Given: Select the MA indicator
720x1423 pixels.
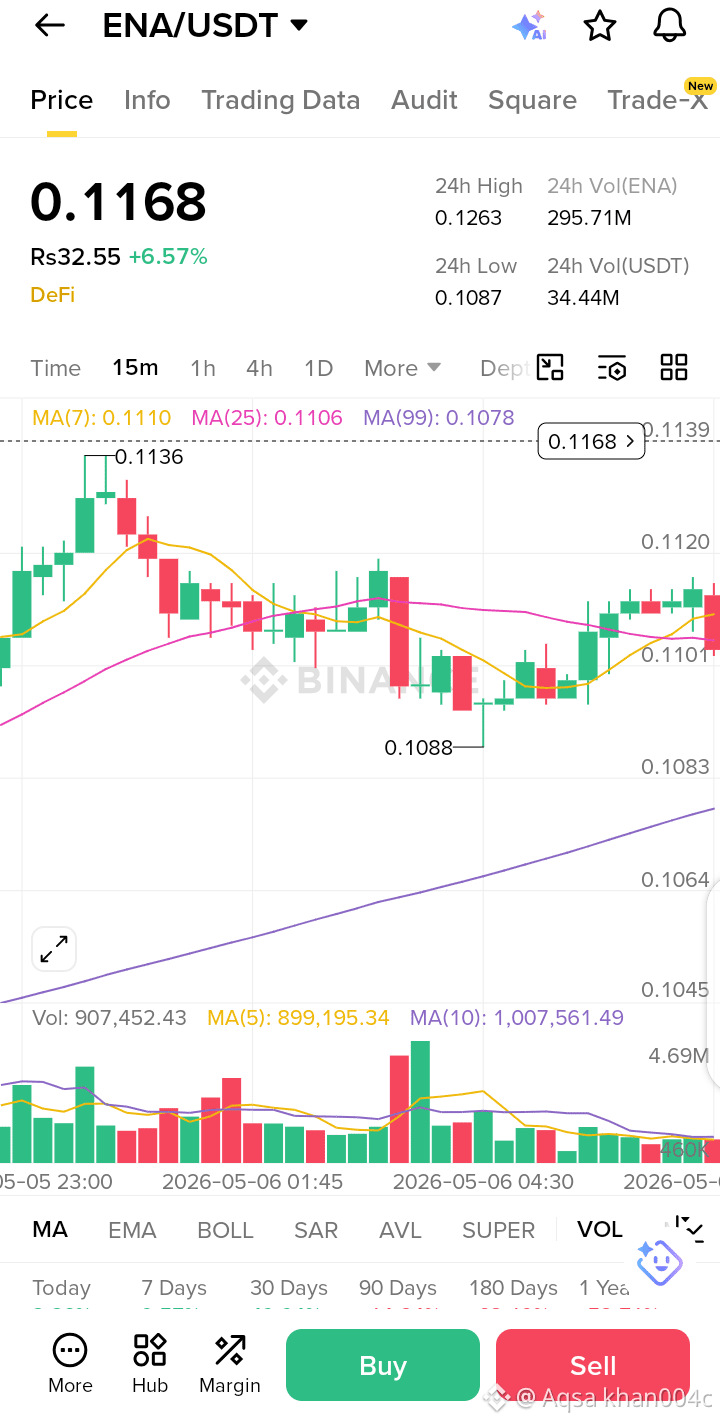Looking at the screenshot, I should (50, 1229).
